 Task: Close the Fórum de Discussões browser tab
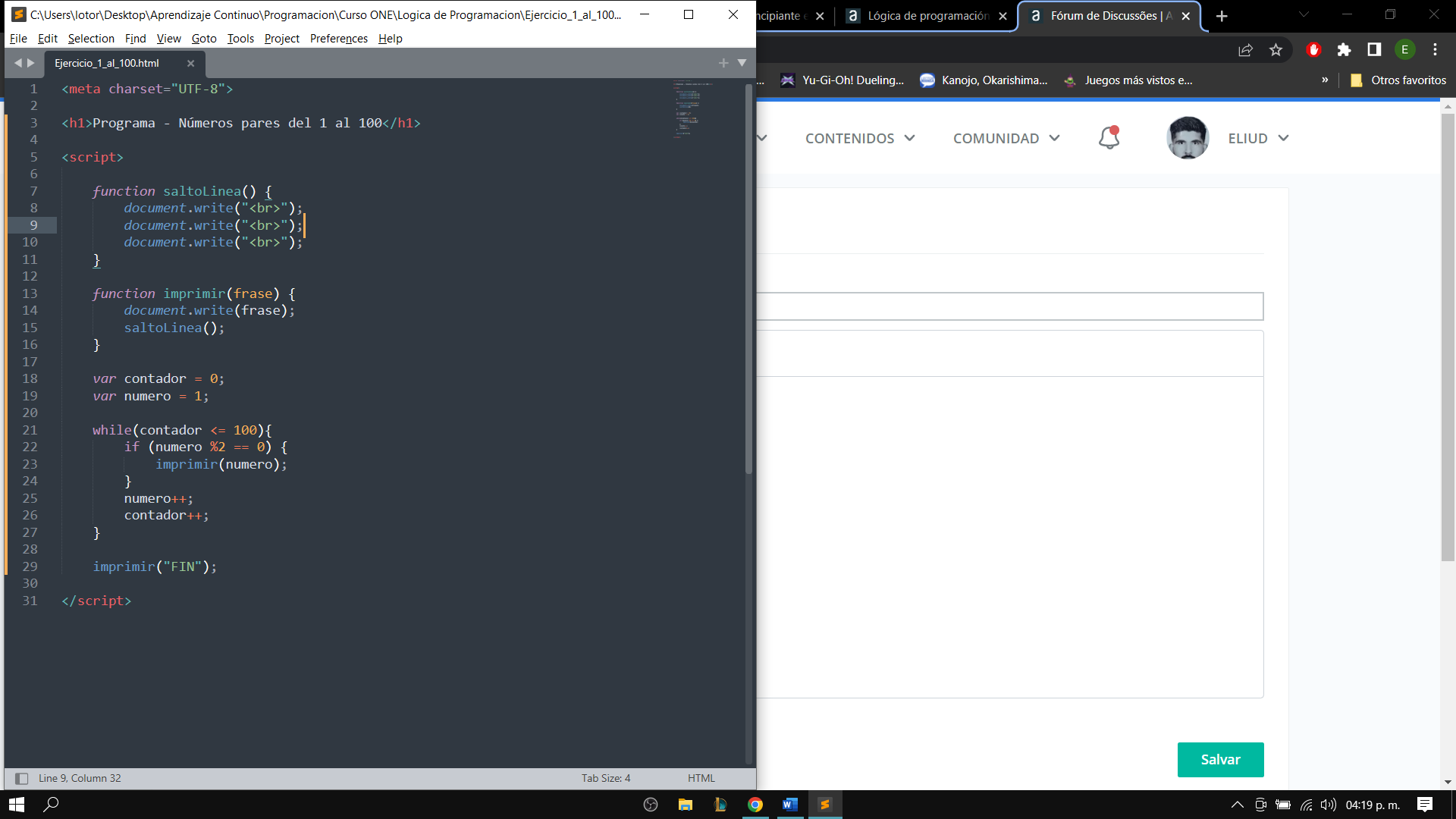click(1186, 16)
